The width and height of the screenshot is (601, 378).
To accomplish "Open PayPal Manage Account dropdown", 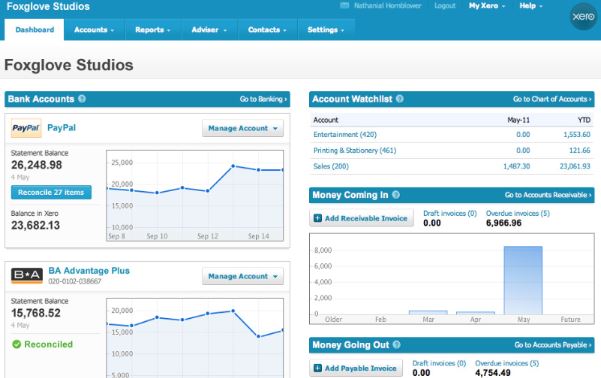I will click(x=243, y=128).
